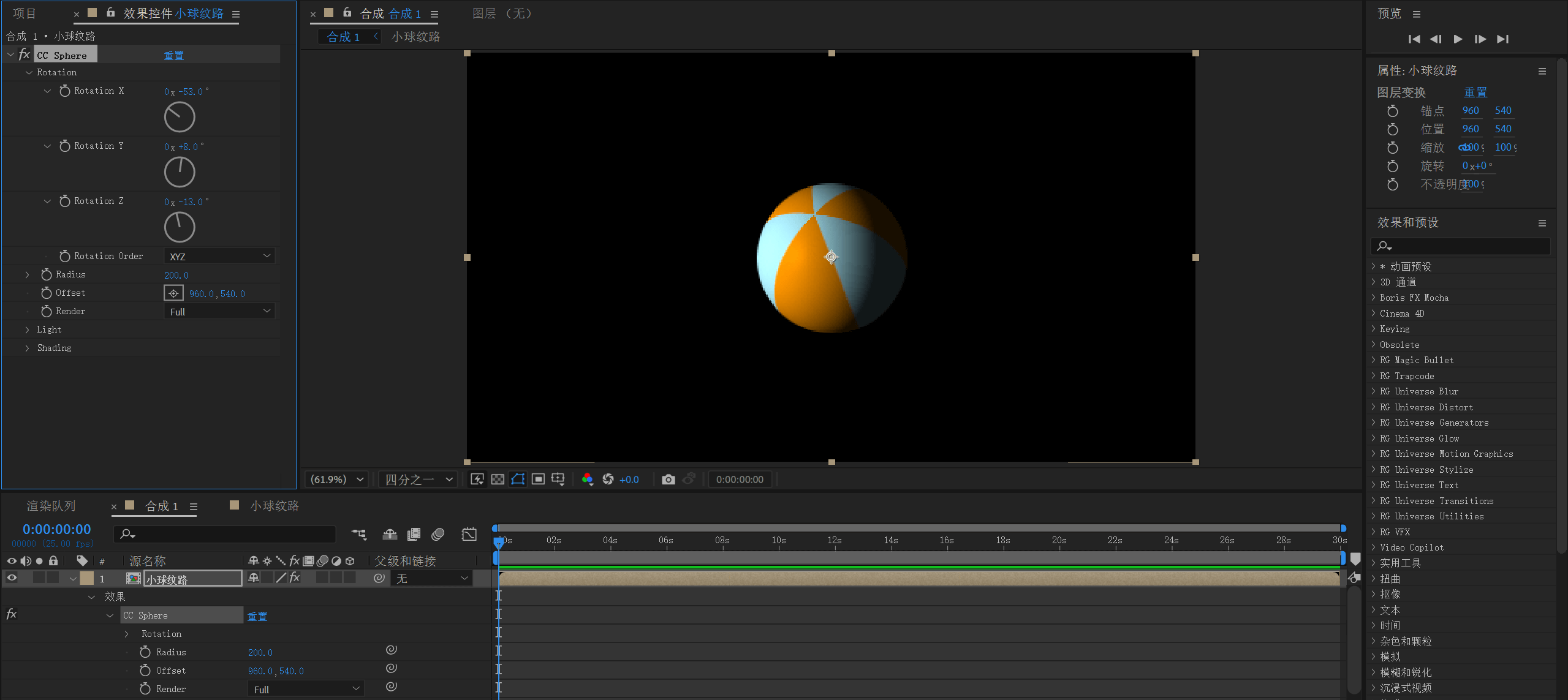Image resolution: width=1568 pixels, height=700 pixels.
Task: Hide 小球纹路 layer with eye toggle
Action: coord(11,578)
